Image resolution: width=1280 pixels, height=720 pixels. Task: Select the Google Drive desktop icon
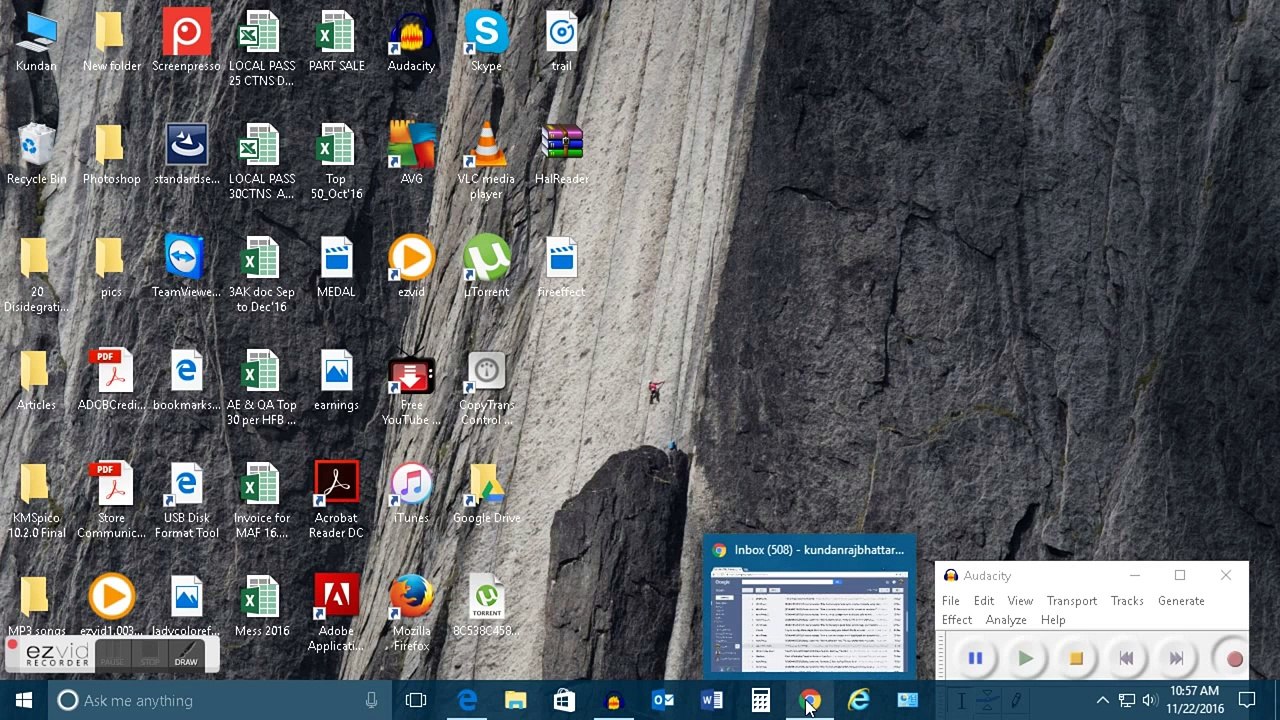click(486, 494)
